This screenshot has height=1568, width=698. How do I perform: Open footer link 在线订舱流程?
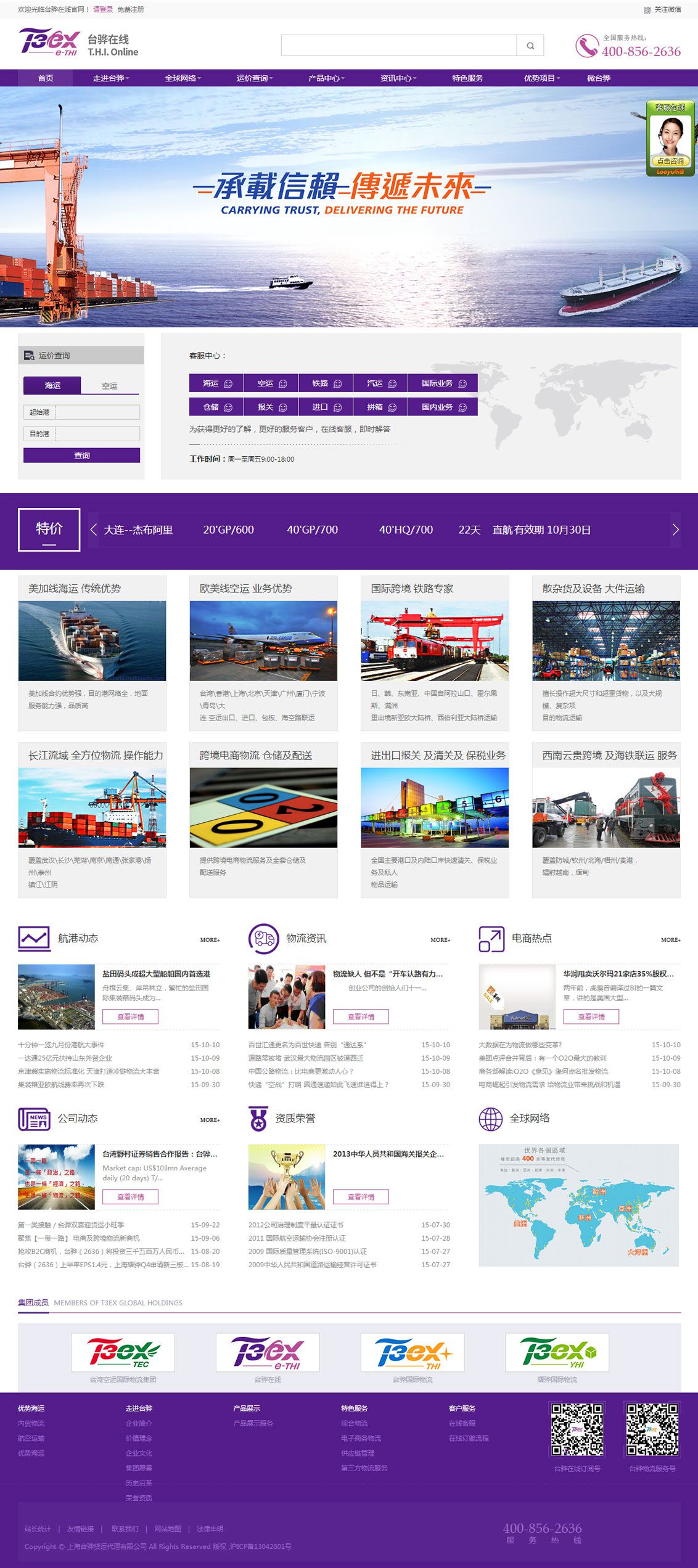[469, 1438]
